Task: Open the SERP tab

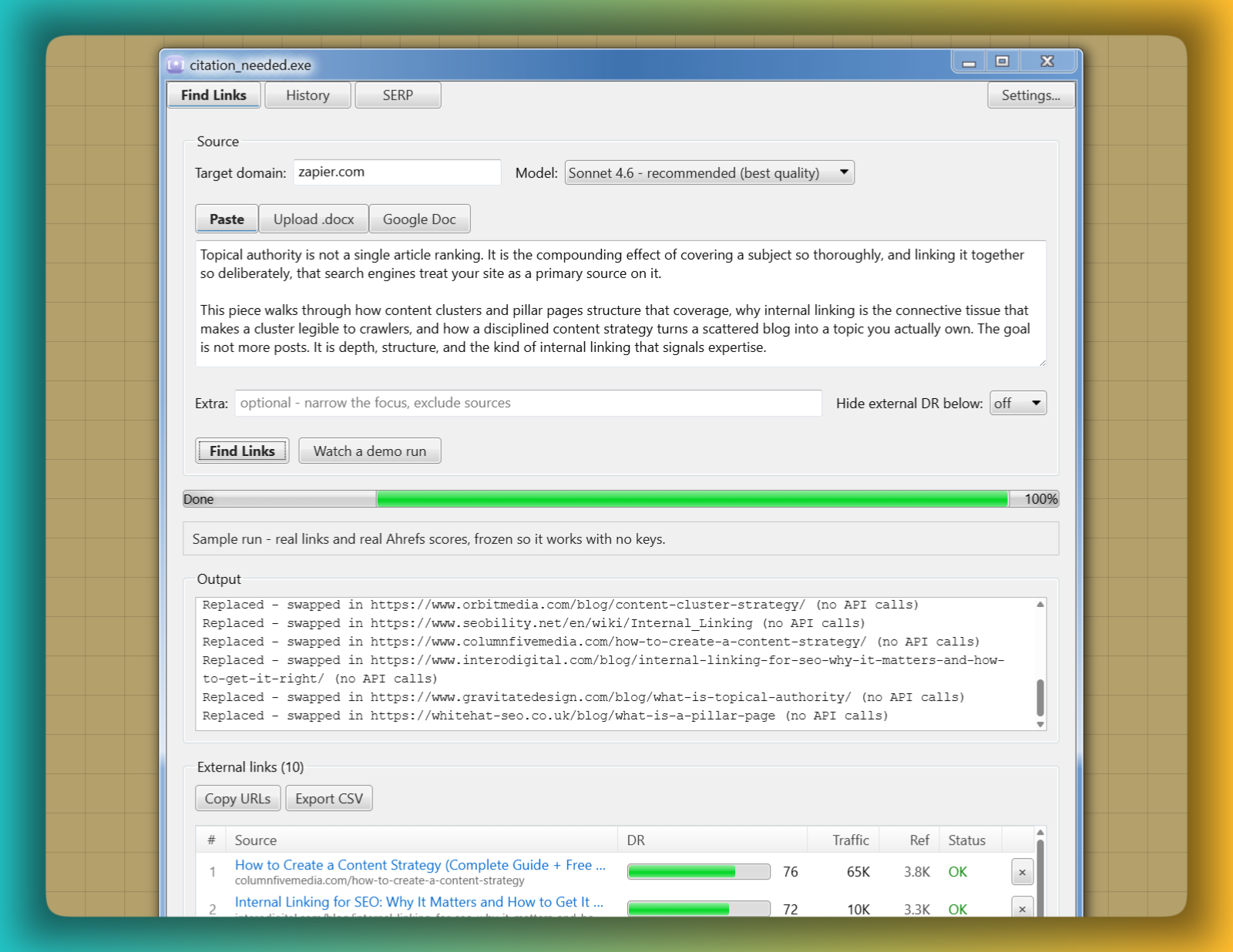Action: tap(398, 95)
